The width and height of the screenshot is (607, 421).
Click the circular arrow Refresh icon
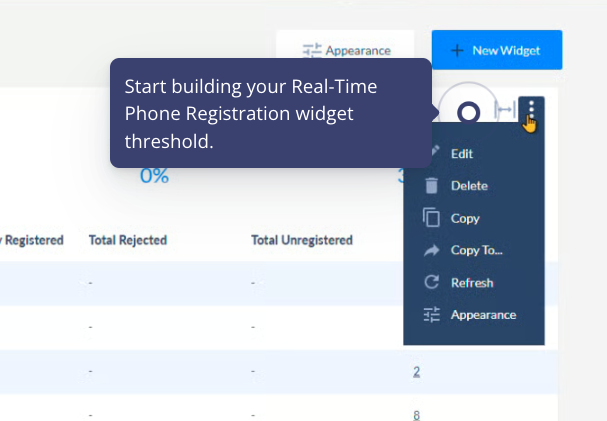tap(432, 283)
